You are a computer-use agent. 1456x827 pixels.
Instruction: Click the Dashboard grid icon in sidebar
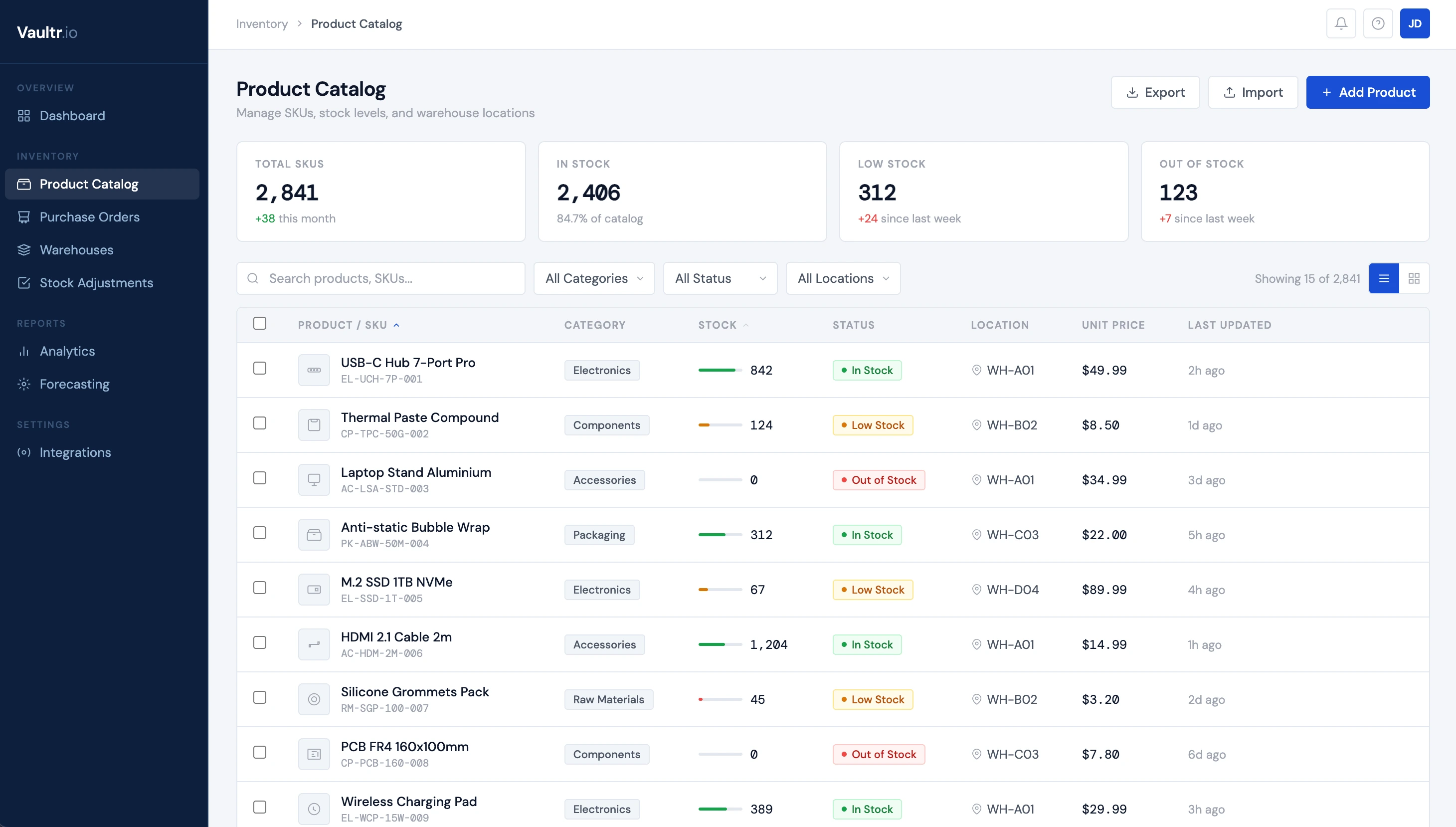point(24,116)
